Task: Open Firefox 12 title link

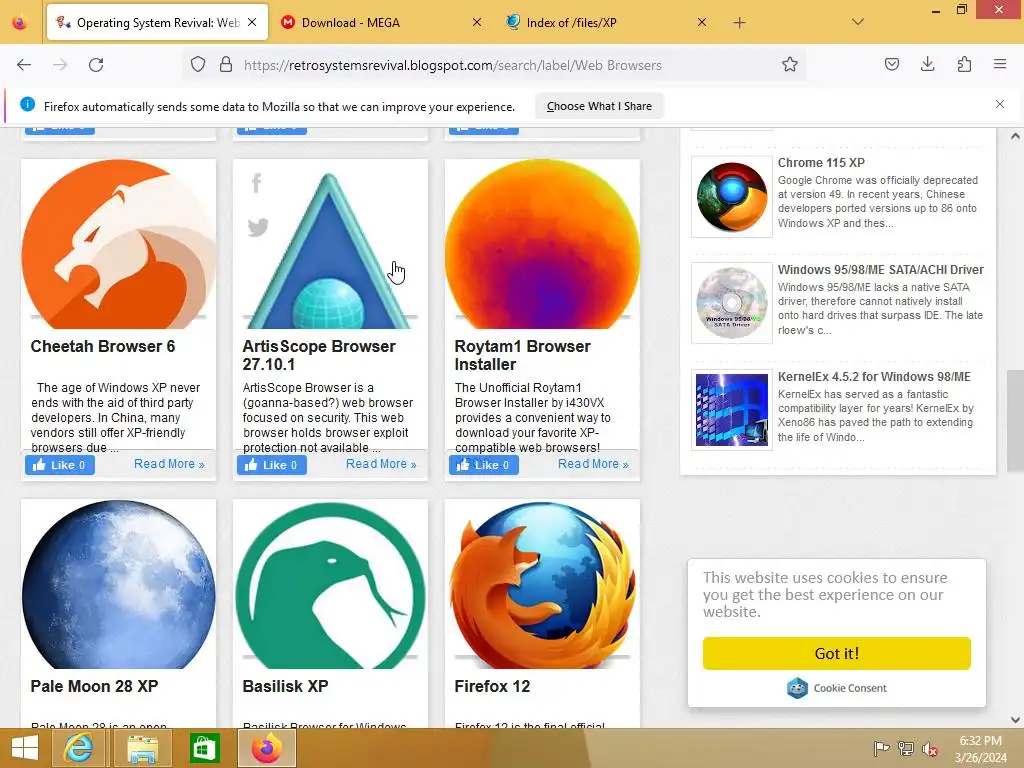Action: click(x=492, y=686)
